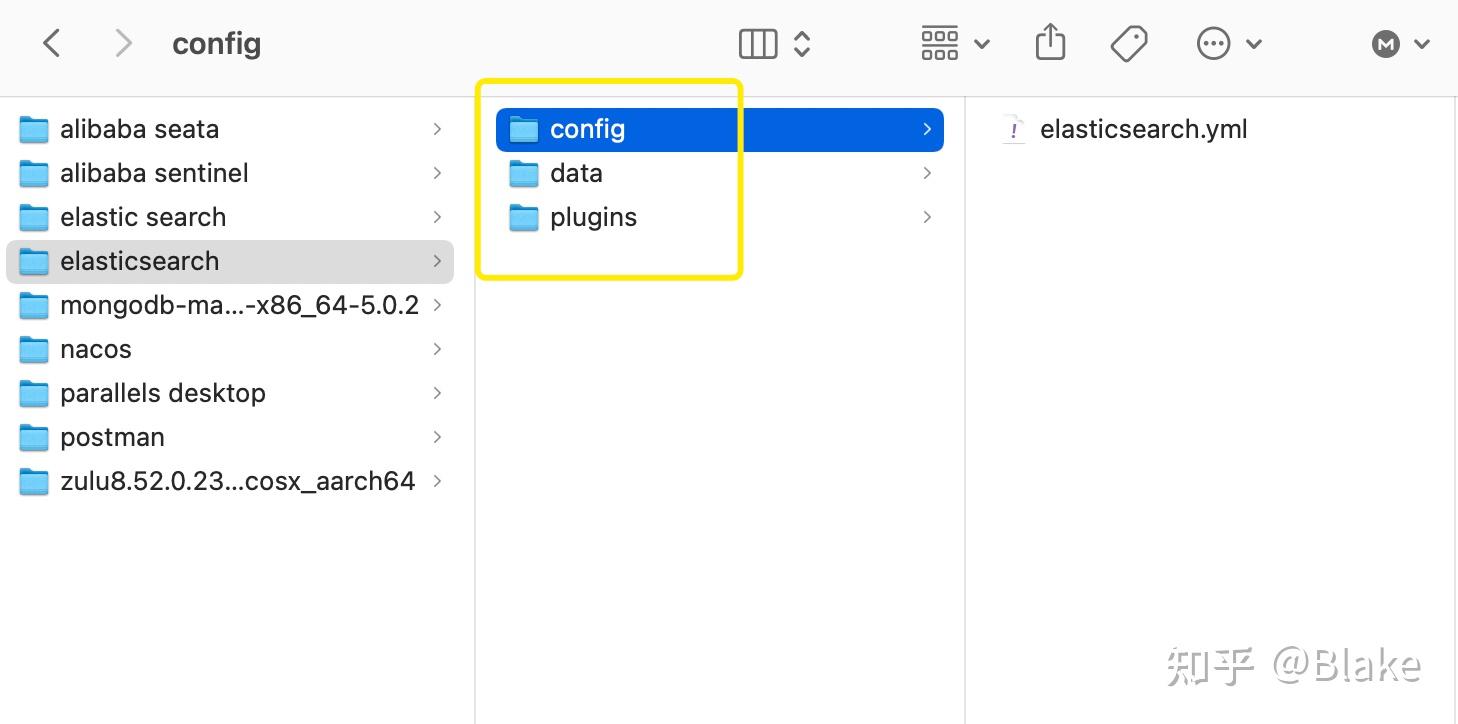This screenshot has width=1458, height=724.
Task: Select the alibaba seata folder
Action: point(140,129)
